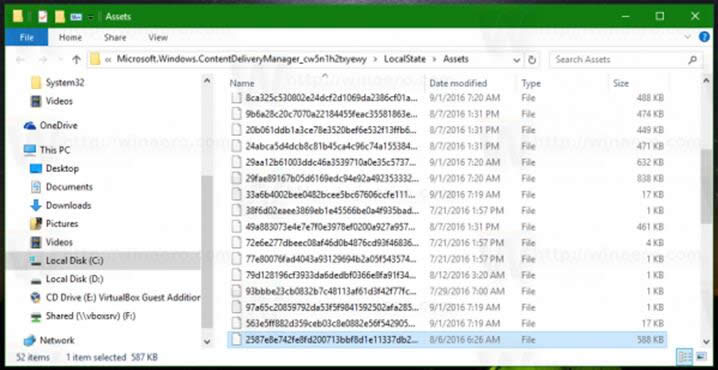Click the Help question mark icon
718x370 pixels.
(x=704, y=37)
